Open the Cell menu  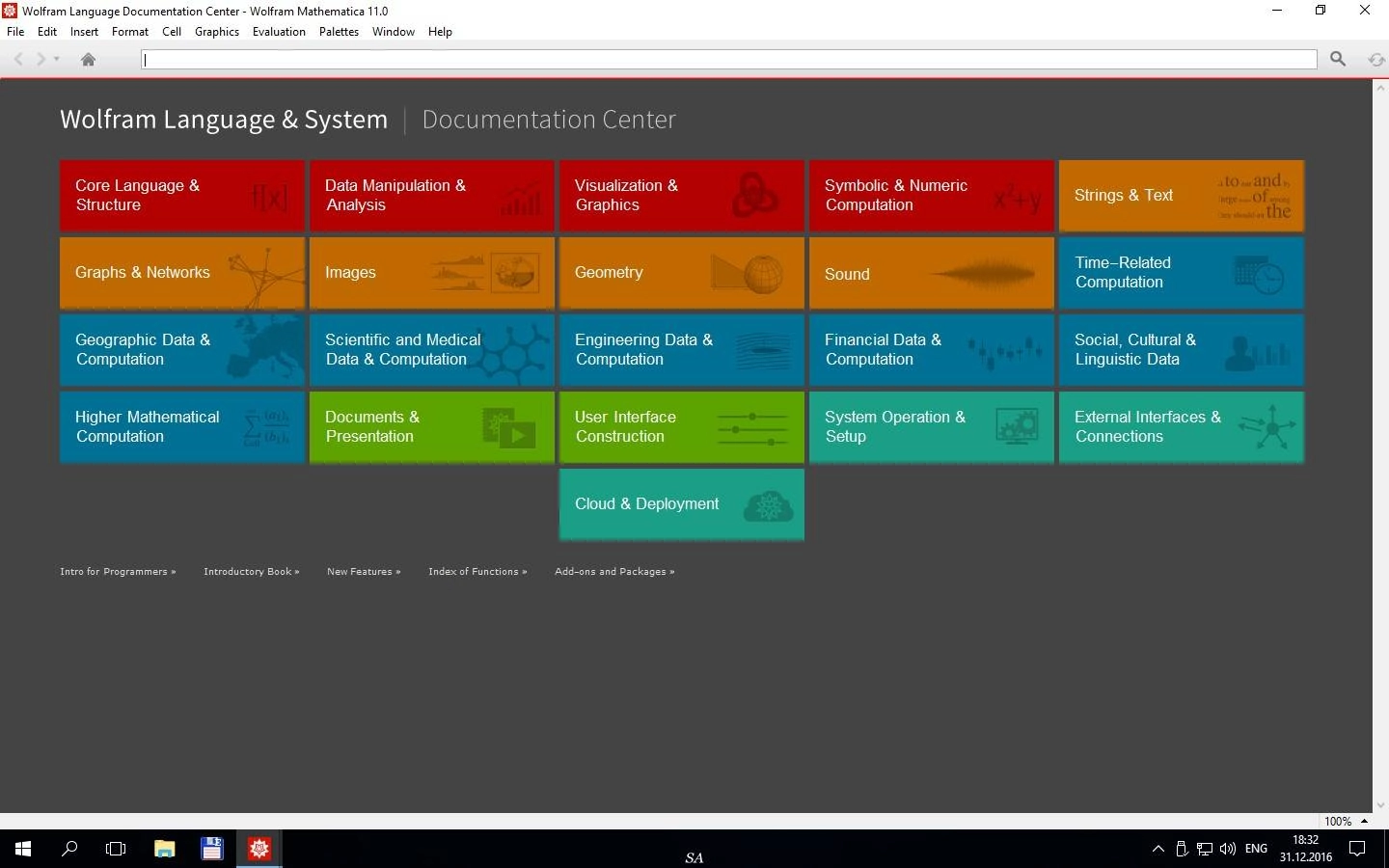[172, 32]
